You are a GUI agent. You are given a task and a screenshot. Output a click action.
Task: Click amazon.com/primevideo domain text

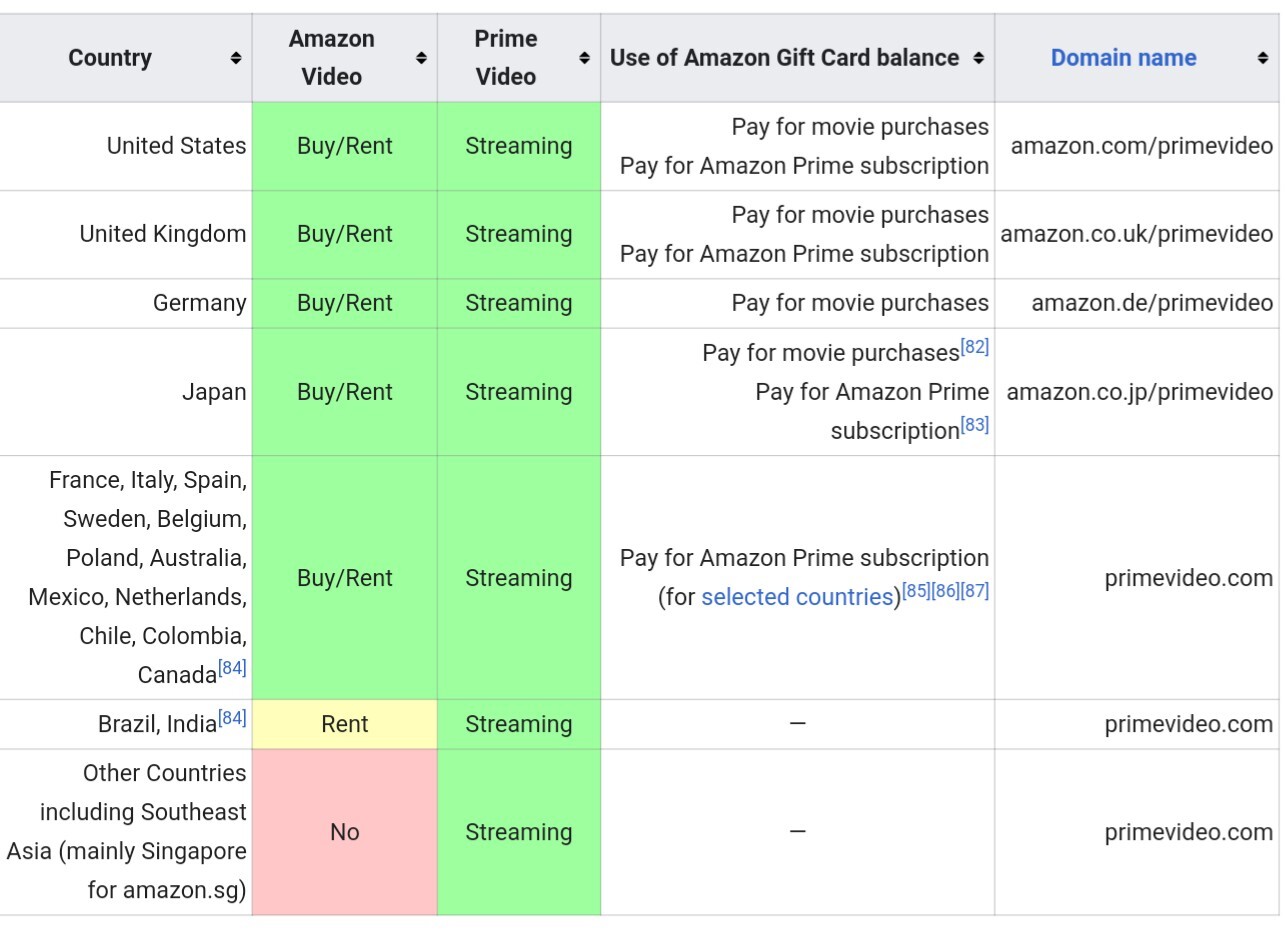click(x=1141, y=146)
